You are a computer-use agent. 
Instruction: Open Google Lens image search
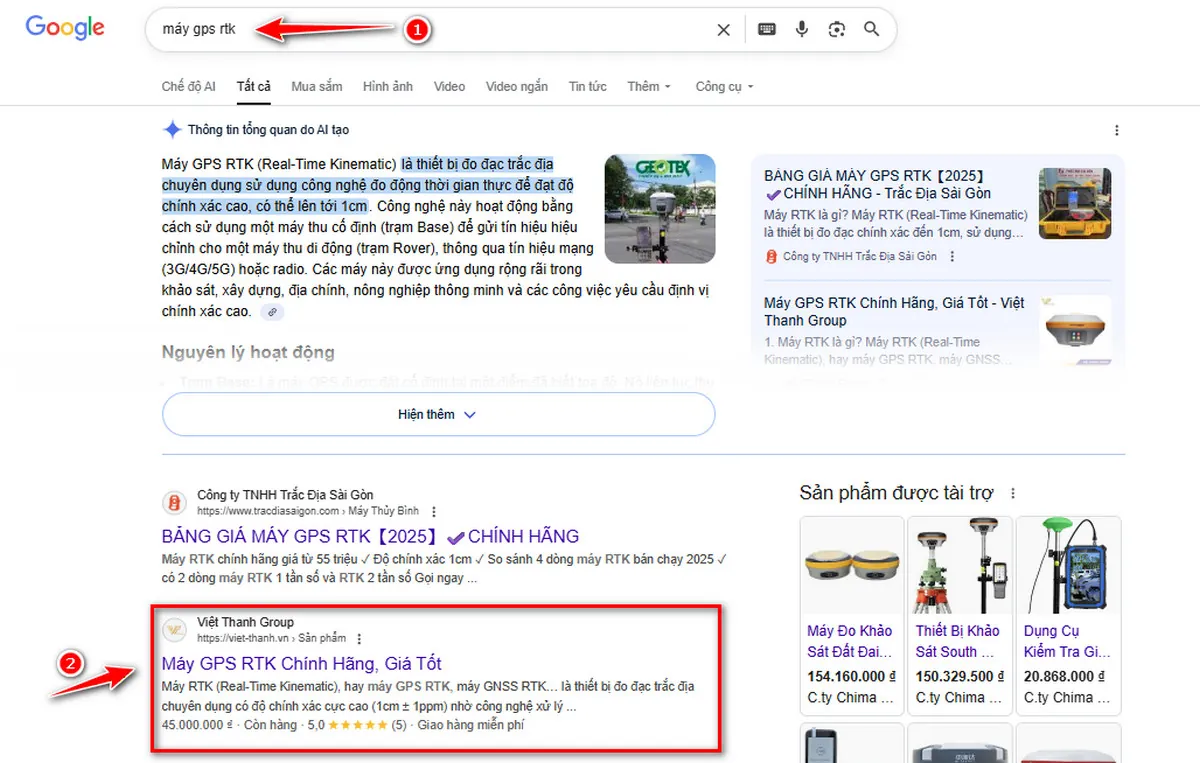[837, 30]
